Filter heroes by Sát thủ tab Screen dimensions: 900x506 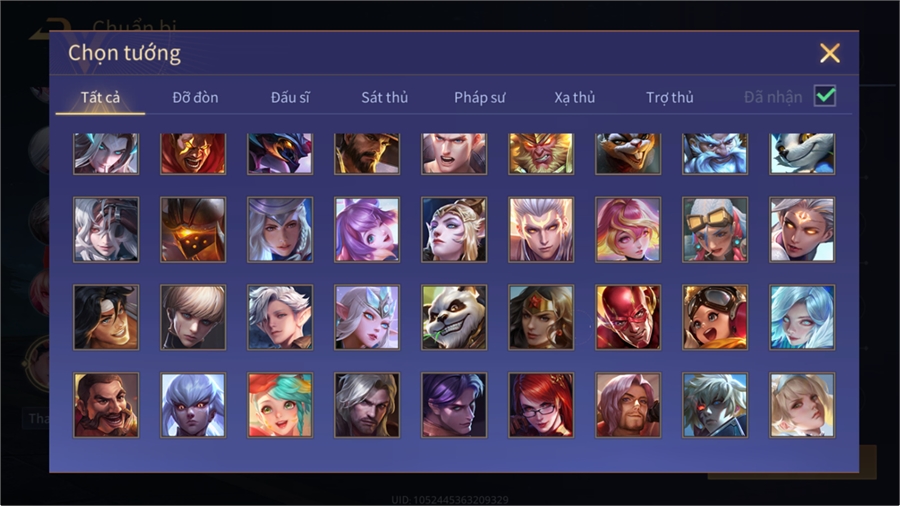point(385,98)
